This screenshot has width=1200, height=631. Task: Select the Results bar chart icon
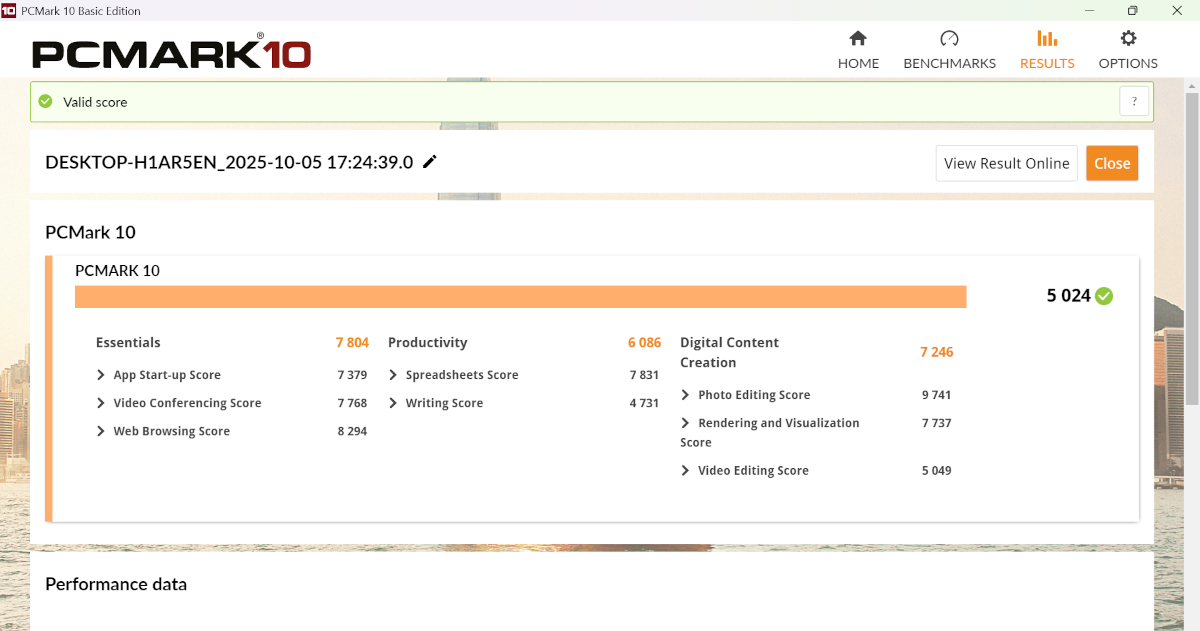click(1047, 39)
